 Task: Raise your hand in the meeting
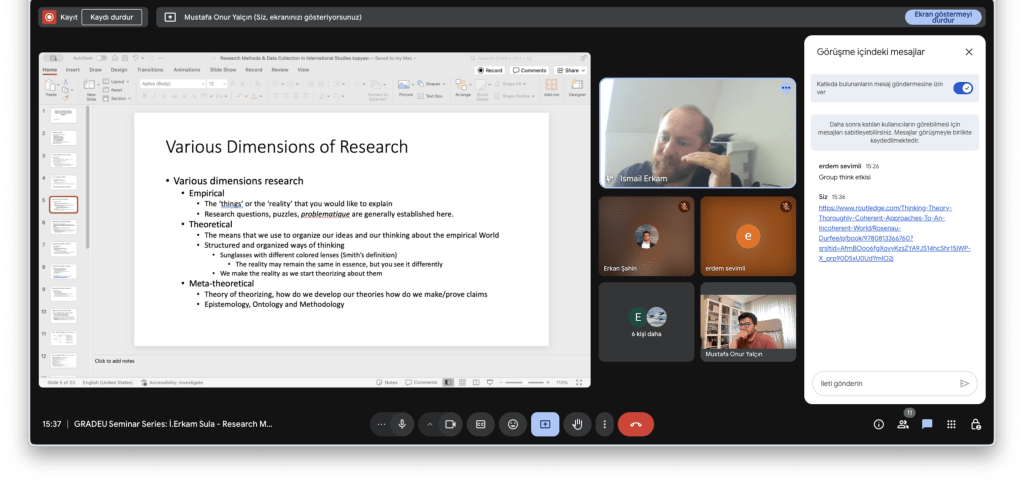pyautogui.click(x=577, y=424)
